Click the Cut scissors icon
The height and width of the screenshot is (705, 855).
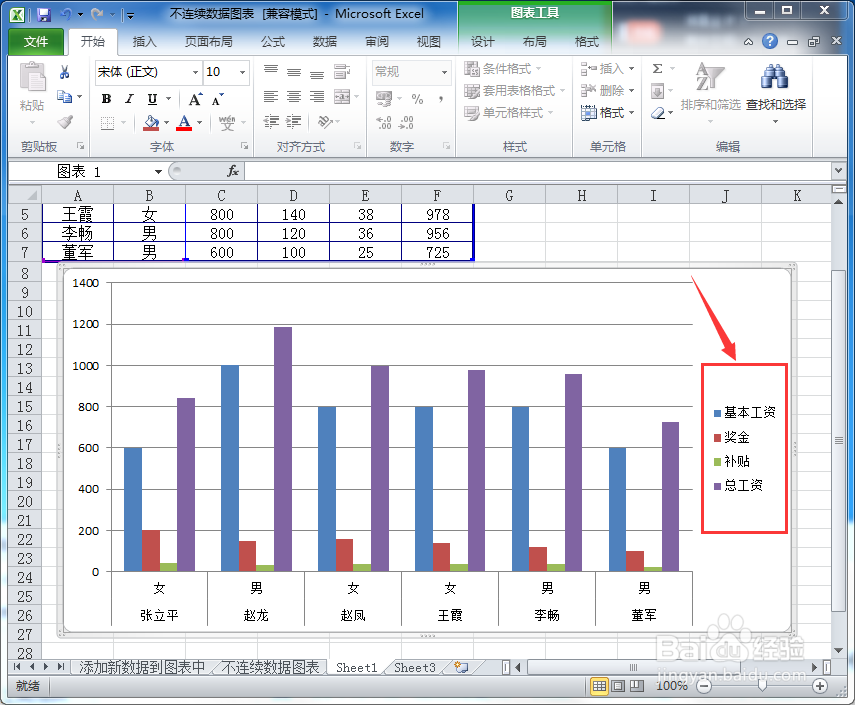(x=64, y=72)
